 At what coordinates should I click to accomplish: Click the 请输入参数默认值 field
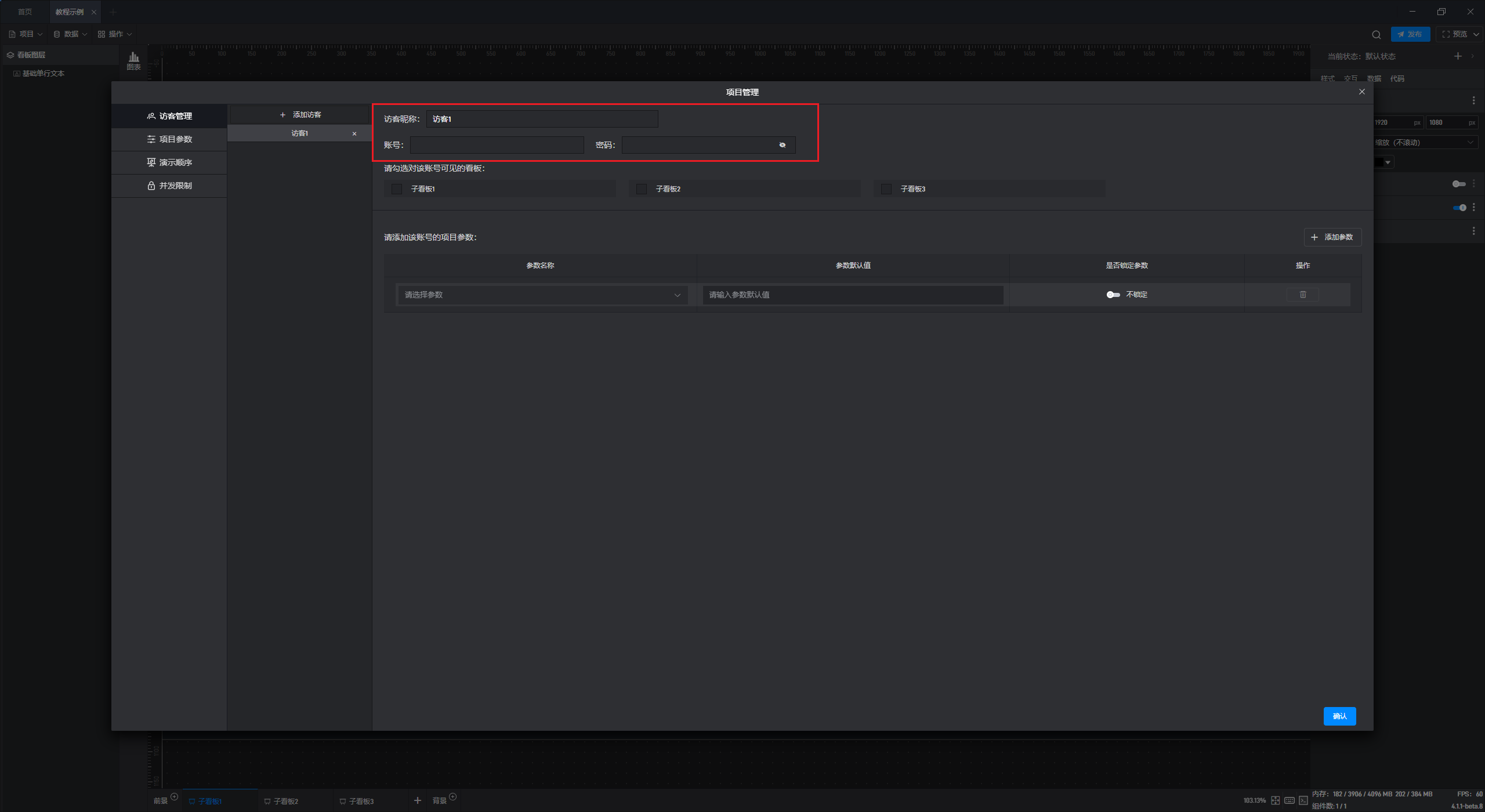coord(853,295)
